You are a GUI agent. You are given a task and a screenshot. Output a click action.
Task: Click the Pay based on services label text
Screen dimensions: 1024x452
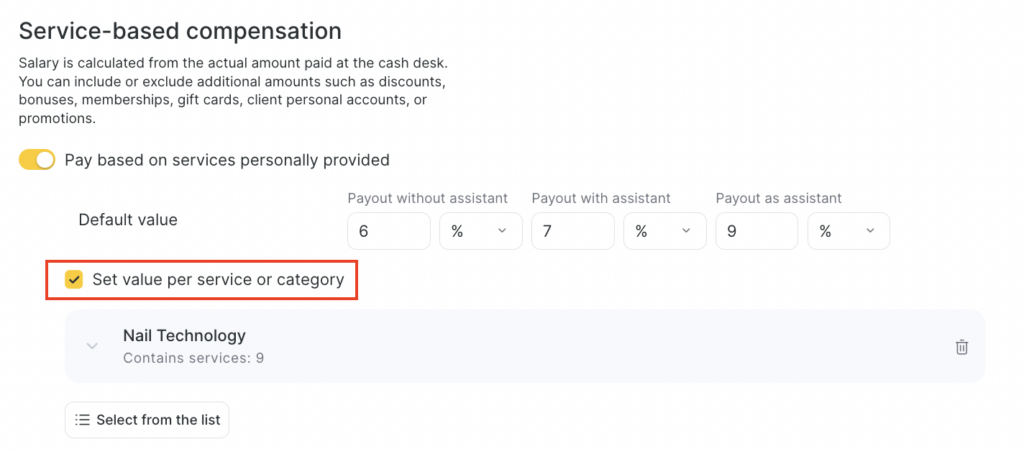pyautogui.click(x=227, y=160)
